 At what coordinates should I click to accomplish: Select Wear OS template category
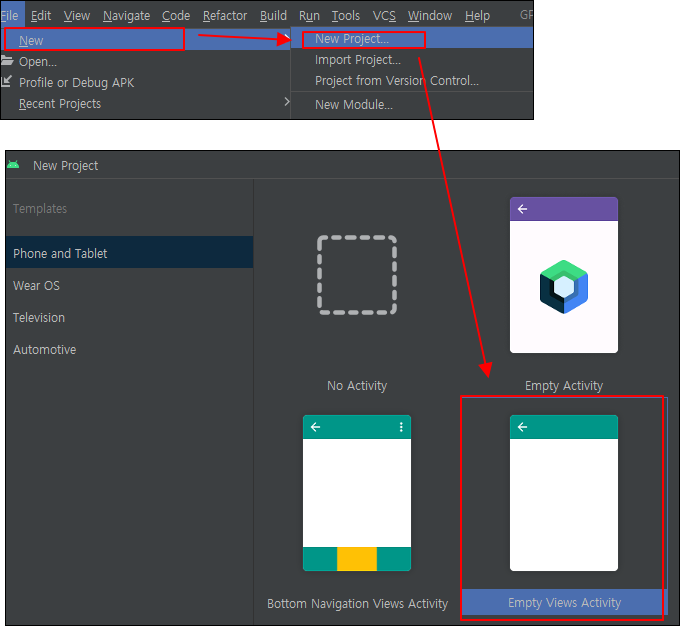tap(130, 285)
